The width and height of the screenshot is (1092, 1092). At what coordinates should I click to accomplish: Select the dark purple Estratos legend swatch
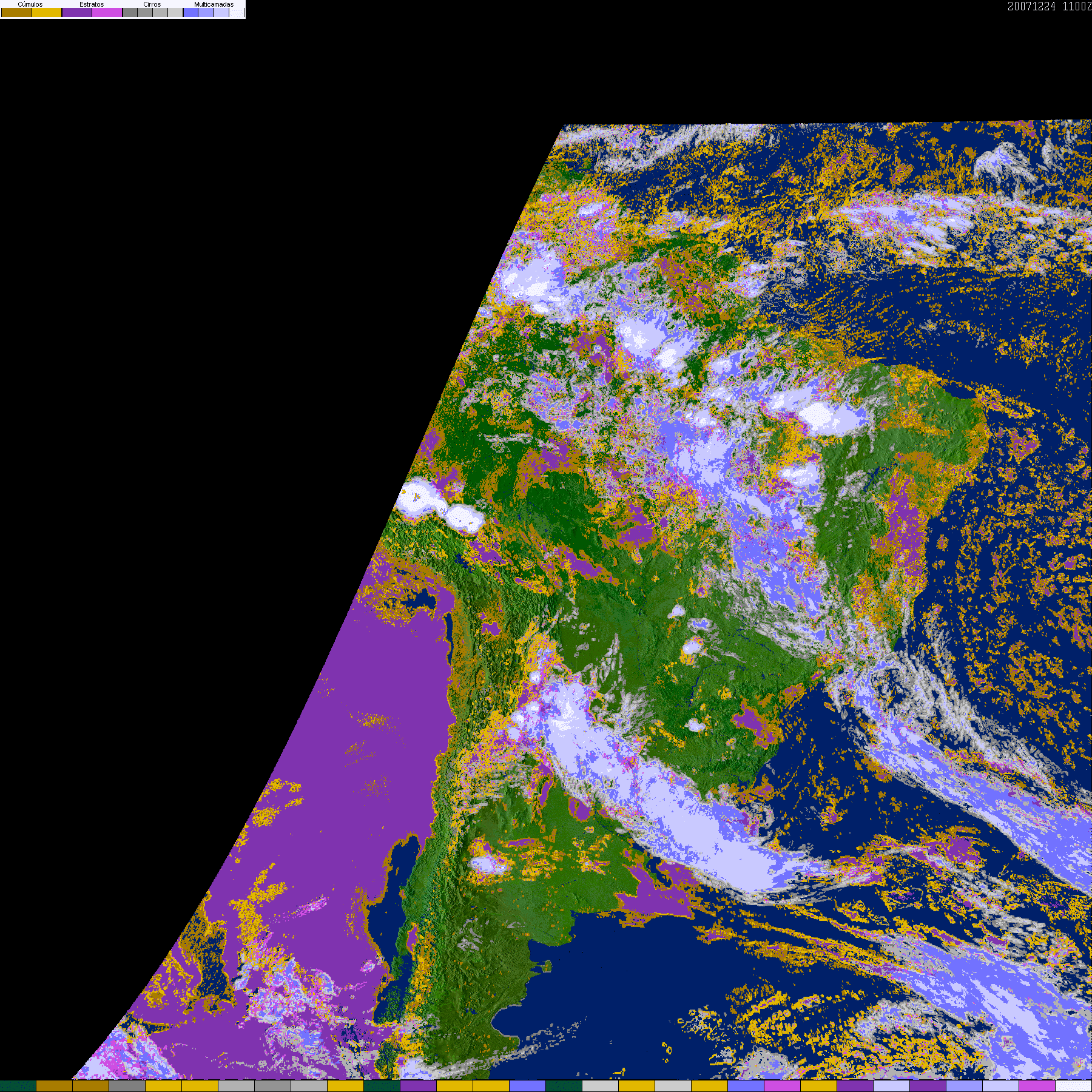[77, 12]
